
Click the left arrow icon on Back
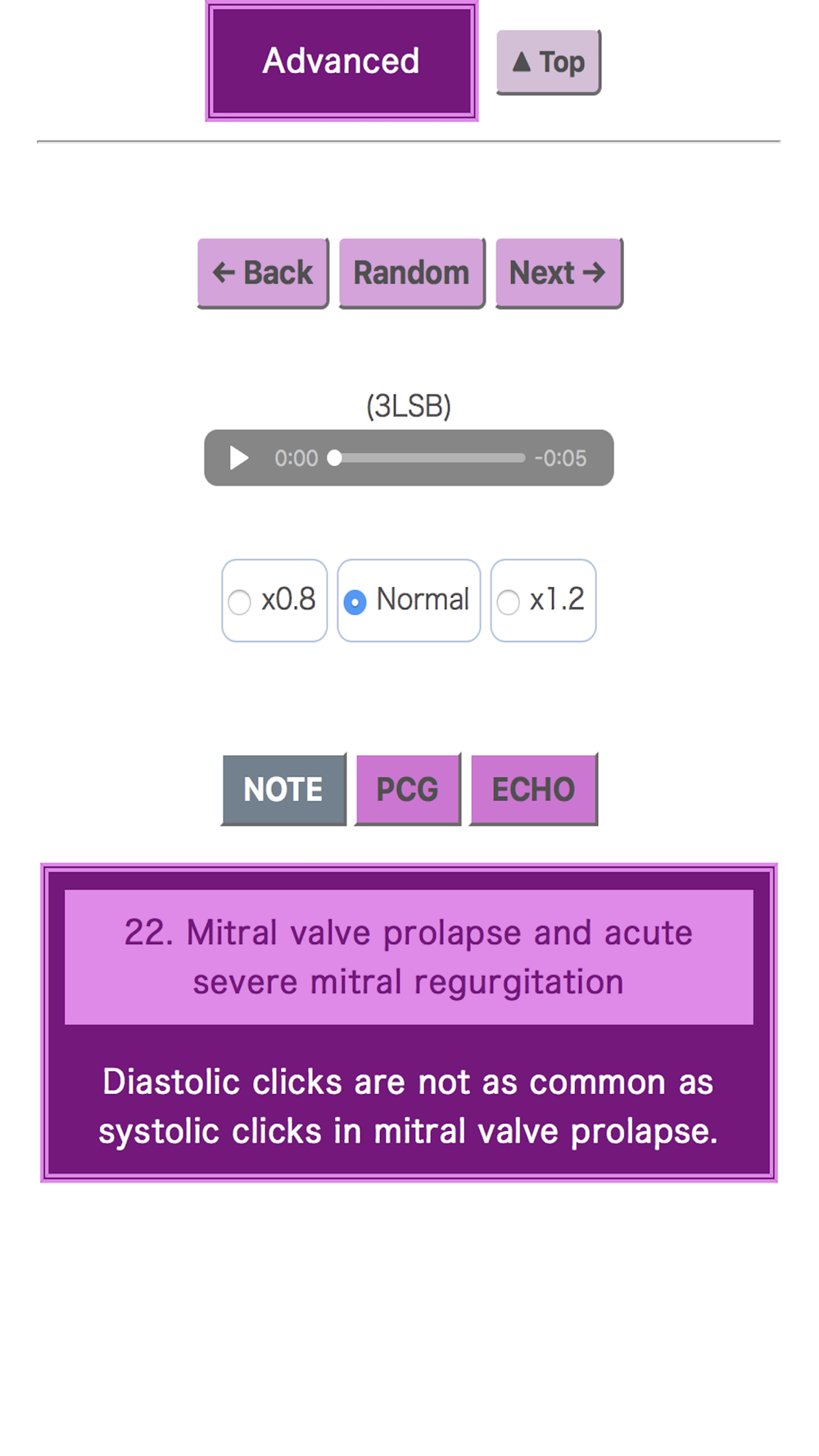tap(224, 273)
